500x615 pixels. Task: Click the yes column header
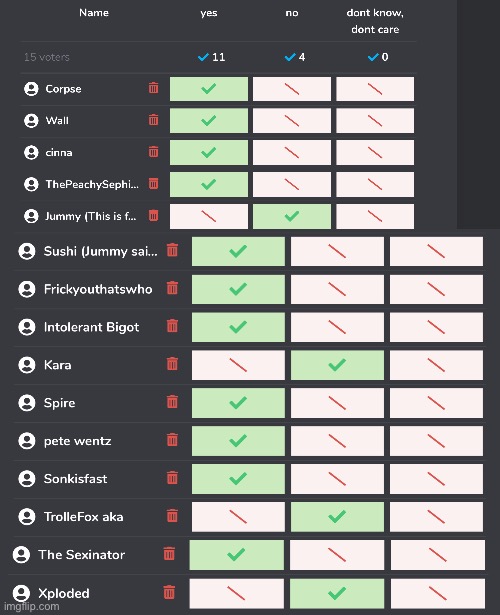[209, 13]
